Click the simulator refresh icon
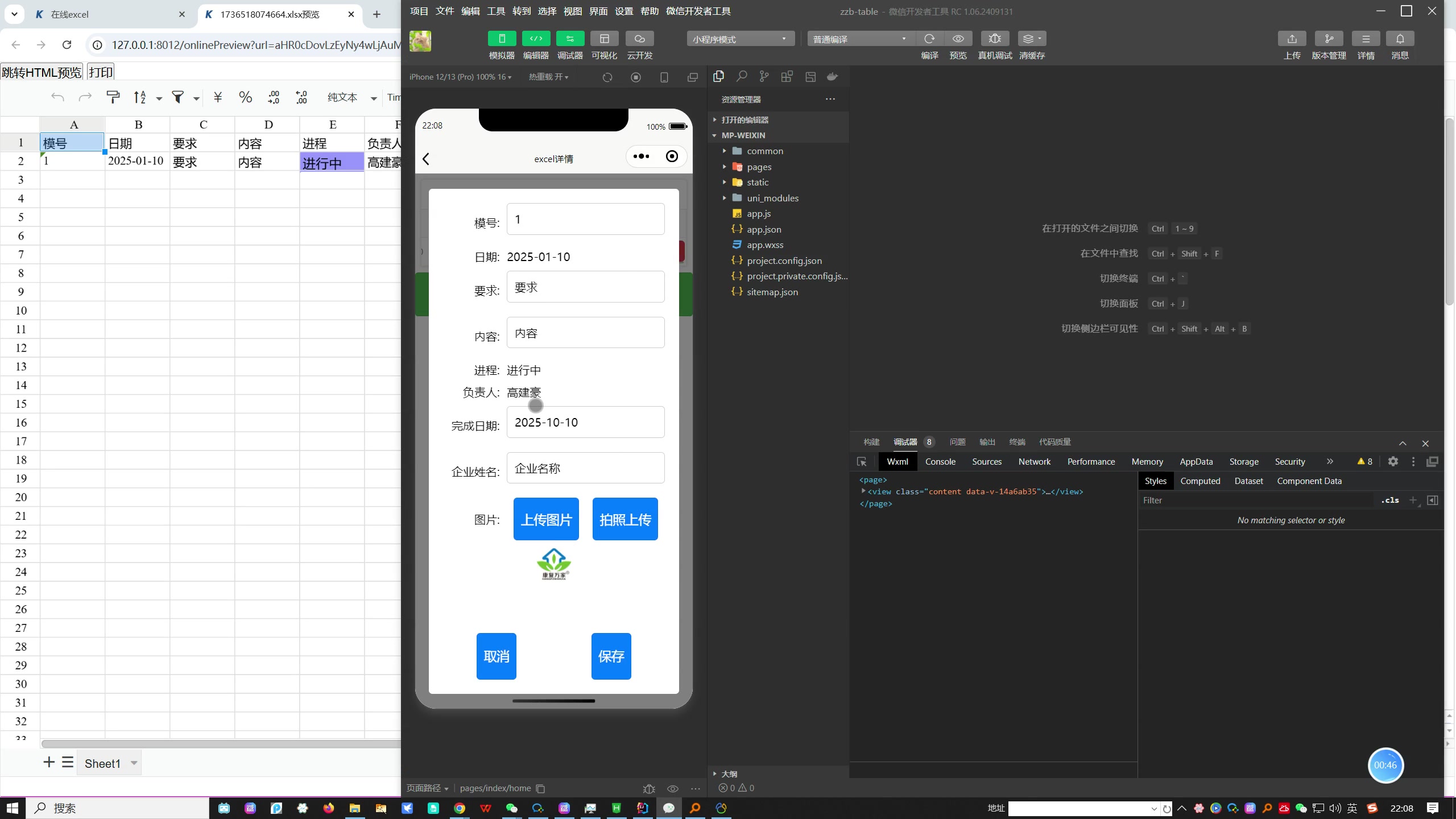 click(x=607, y=77)
